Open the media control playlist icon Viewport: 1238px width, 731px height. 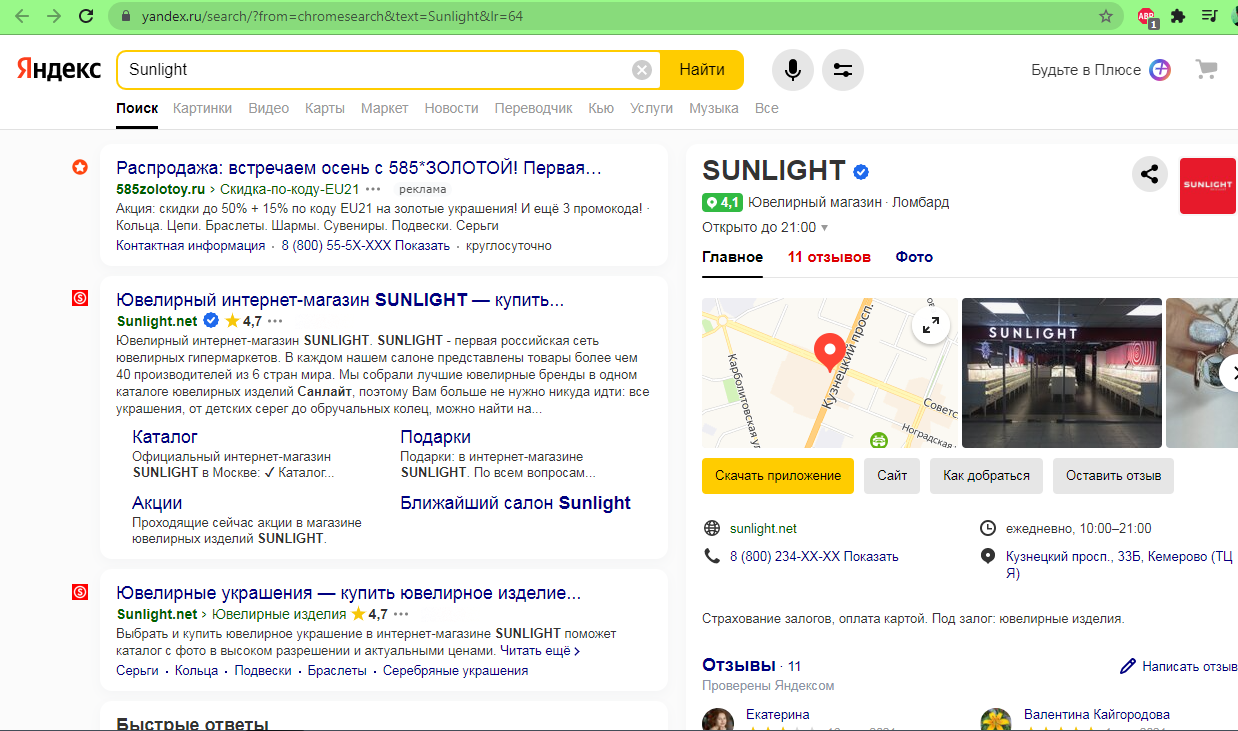[1209, 16]
